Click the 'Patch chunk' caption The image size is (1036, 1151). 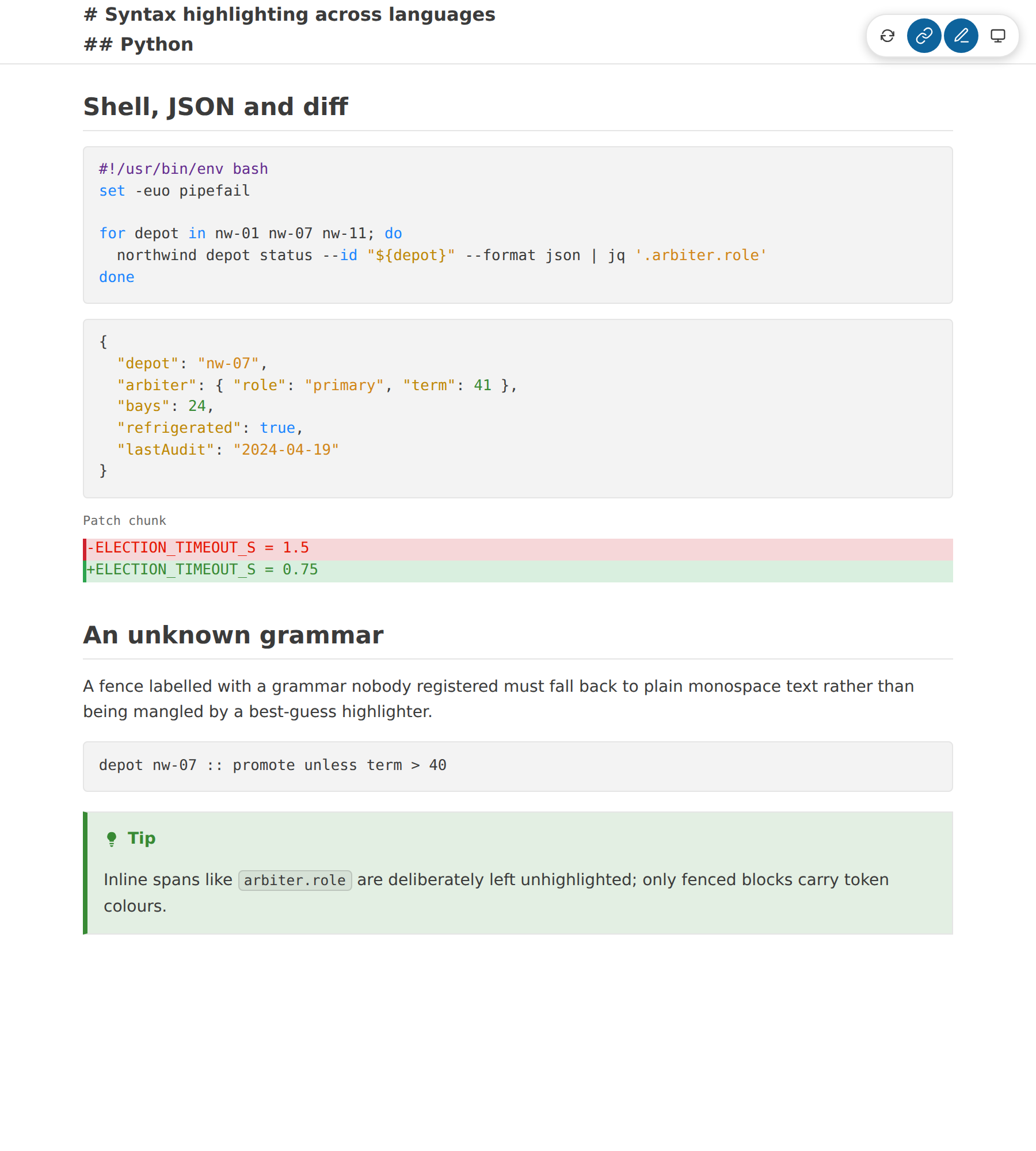[x=124, y=521]
